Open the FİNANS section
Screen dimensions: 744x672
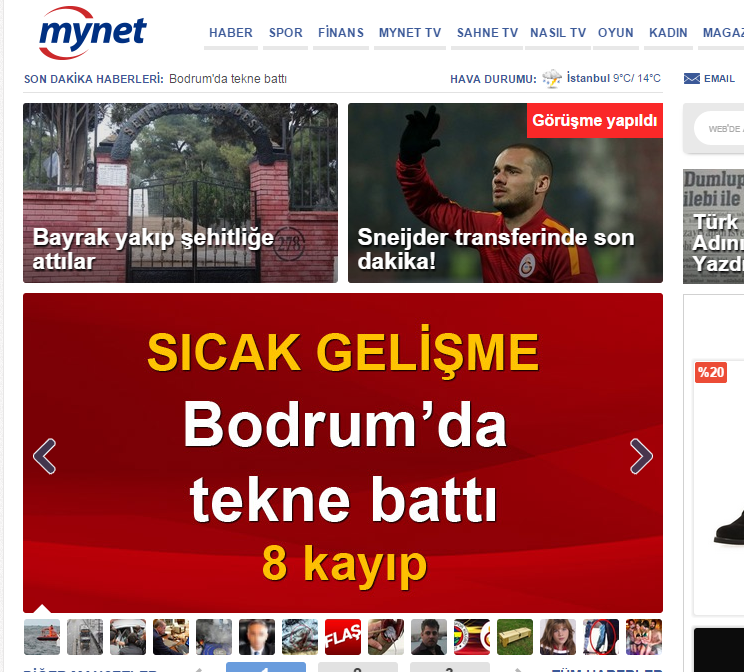click(341, 33)
